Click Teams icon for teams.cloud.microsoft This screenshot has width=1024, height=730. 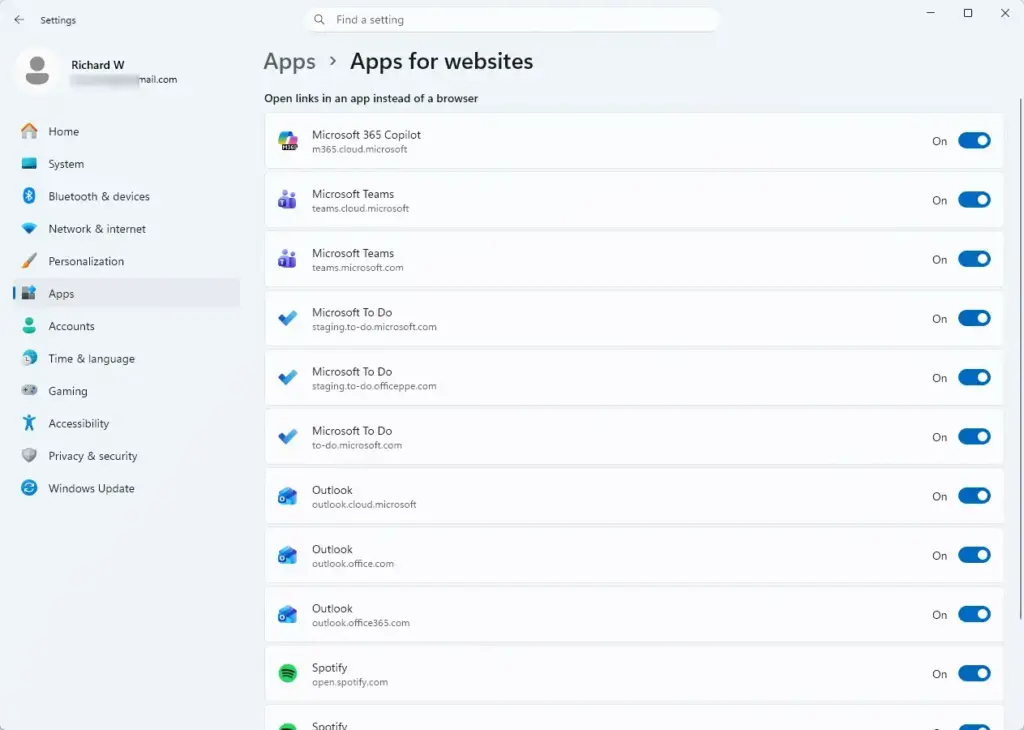pyautogui.click(x=287, y=200)
